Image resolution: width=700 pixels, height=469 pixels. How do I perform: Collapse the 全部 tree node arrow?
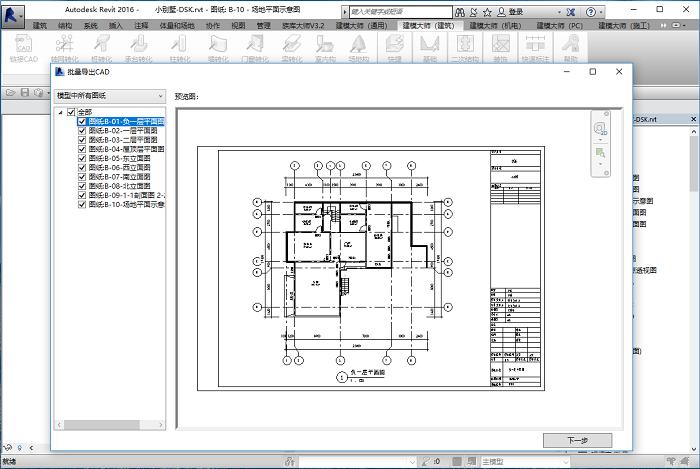tap(60, 112)
